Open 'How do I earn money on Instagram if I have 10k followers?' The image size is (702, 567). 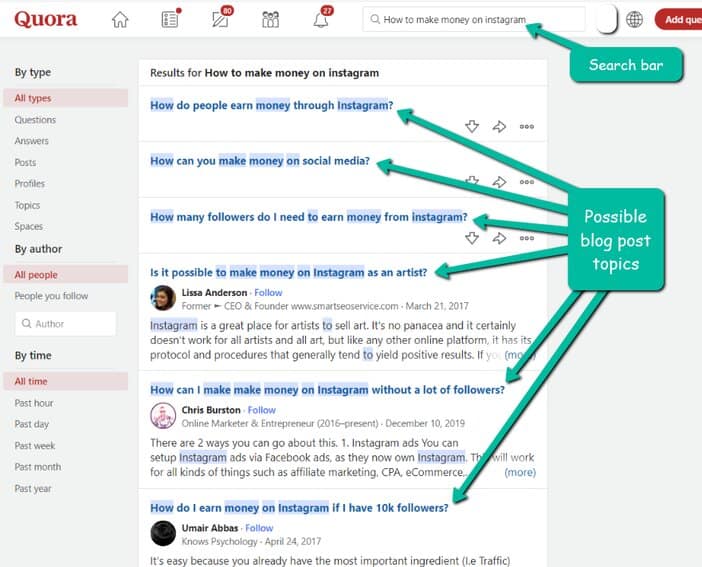tap(299, 508)
